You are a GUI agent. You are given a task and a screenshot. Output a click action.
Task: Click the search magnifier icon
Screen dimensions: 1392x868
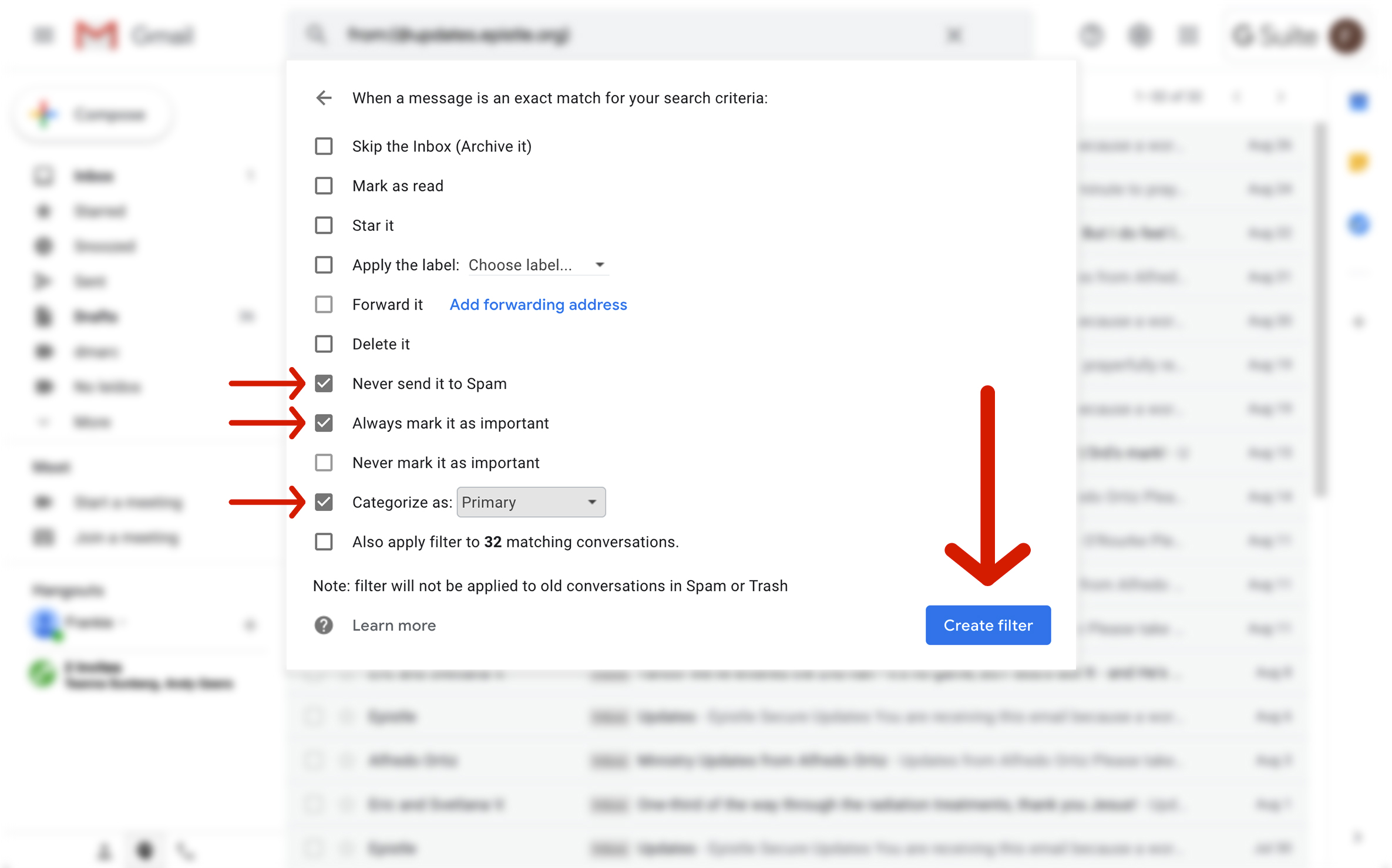click(316, 35)
